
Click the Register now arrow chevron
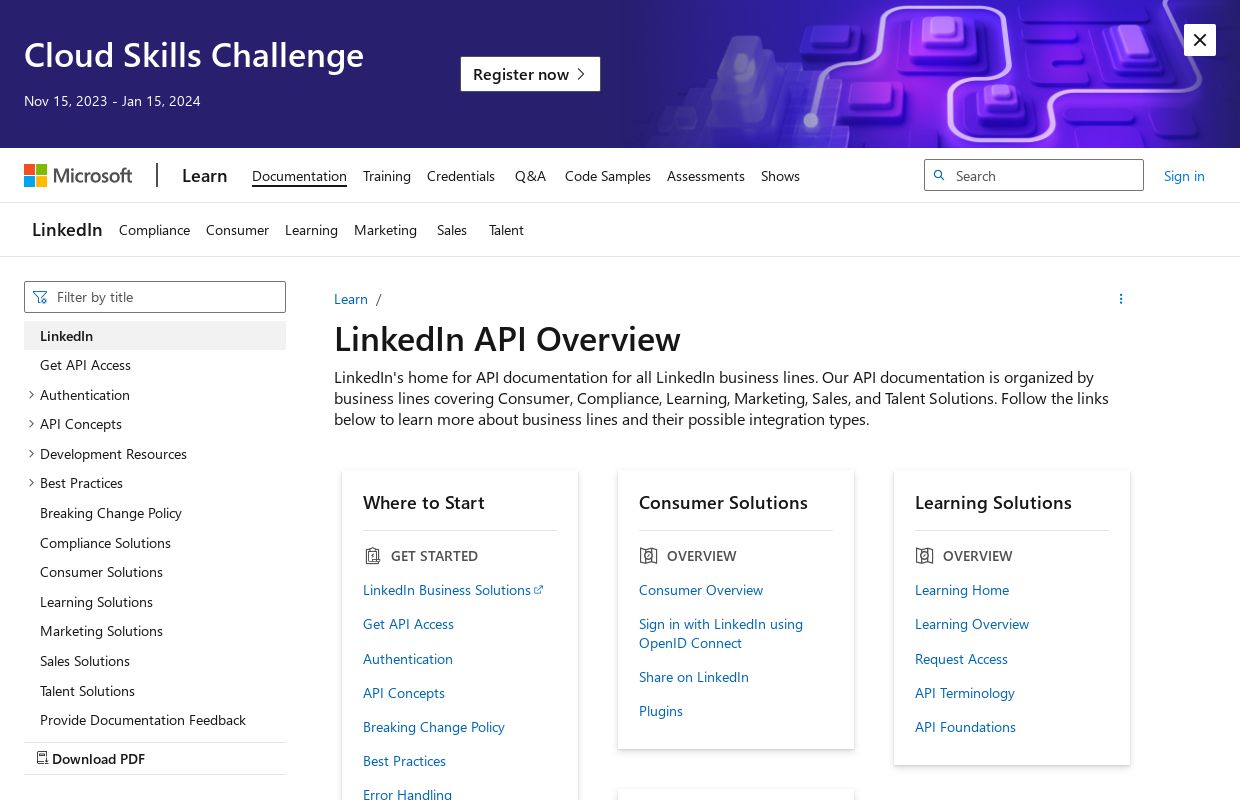click(581, 74)
